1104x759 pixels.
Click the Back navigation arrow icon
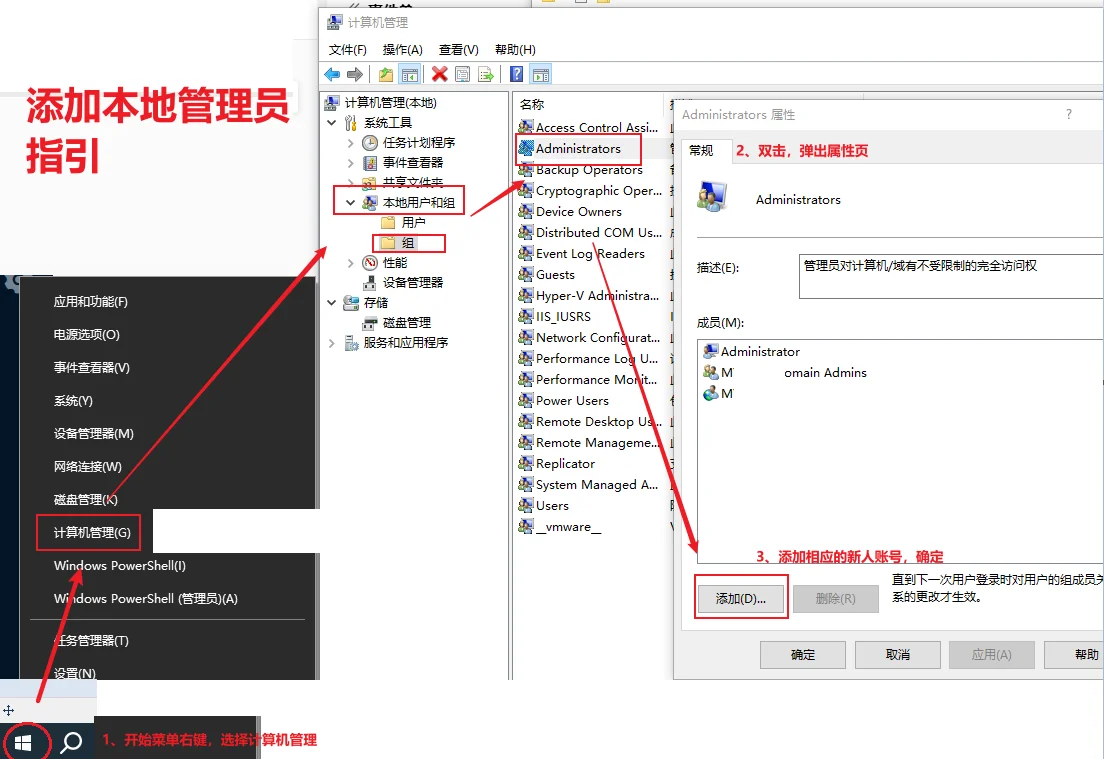(331, 73)
